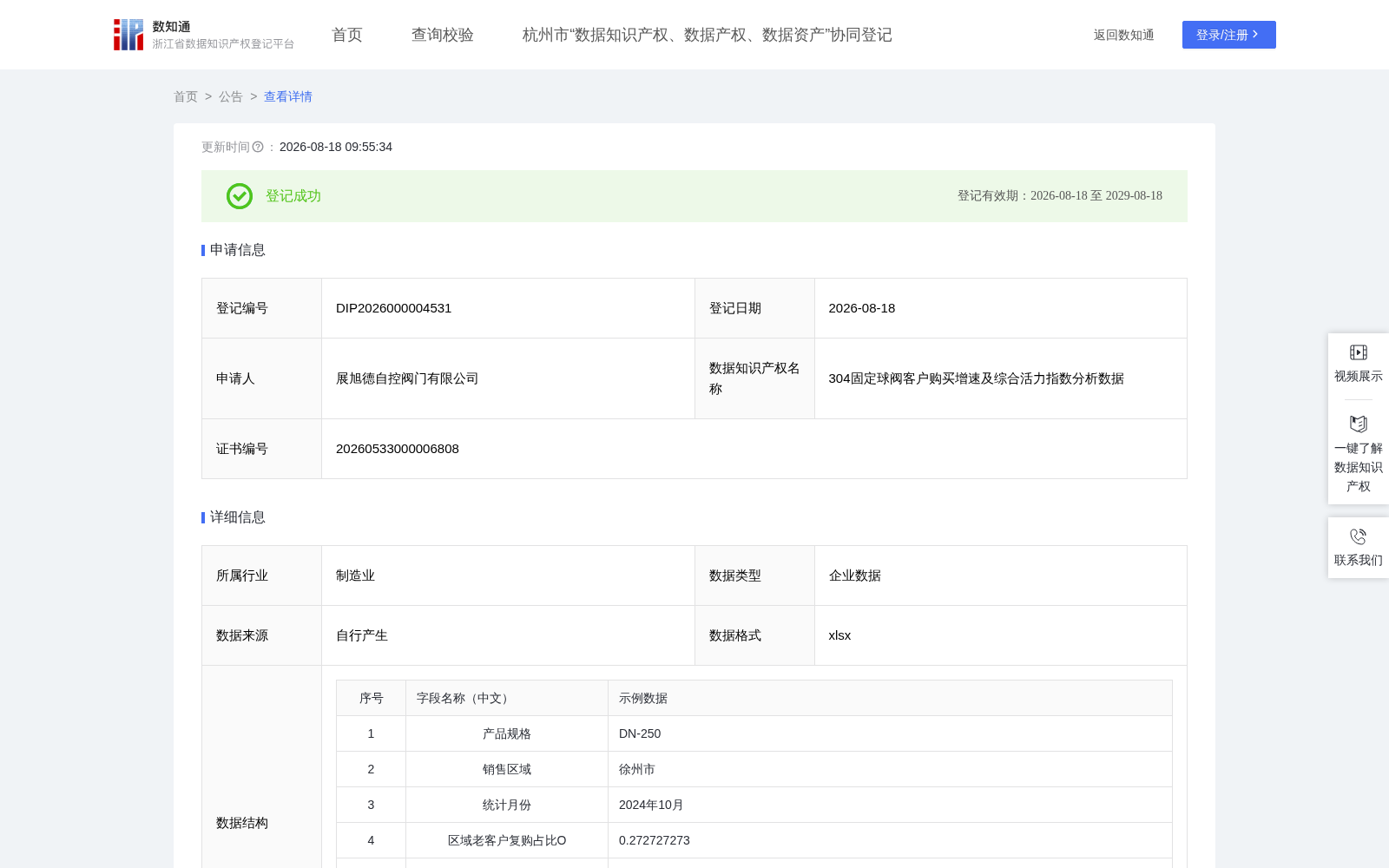Click 查看详情 in the breadcrumb
Screen dimensions: 1389x868
click(x=288, y=96)
